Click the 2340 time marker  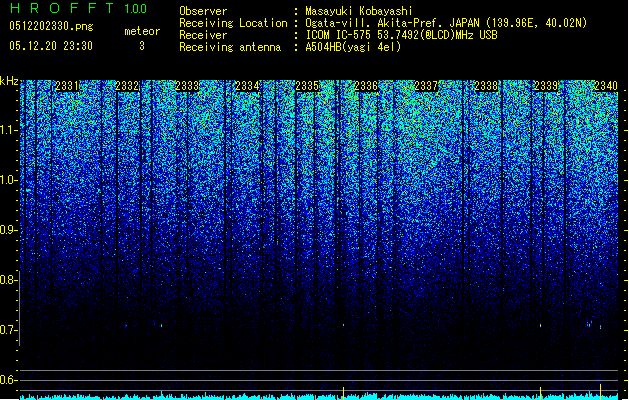[x=606, y=86]
